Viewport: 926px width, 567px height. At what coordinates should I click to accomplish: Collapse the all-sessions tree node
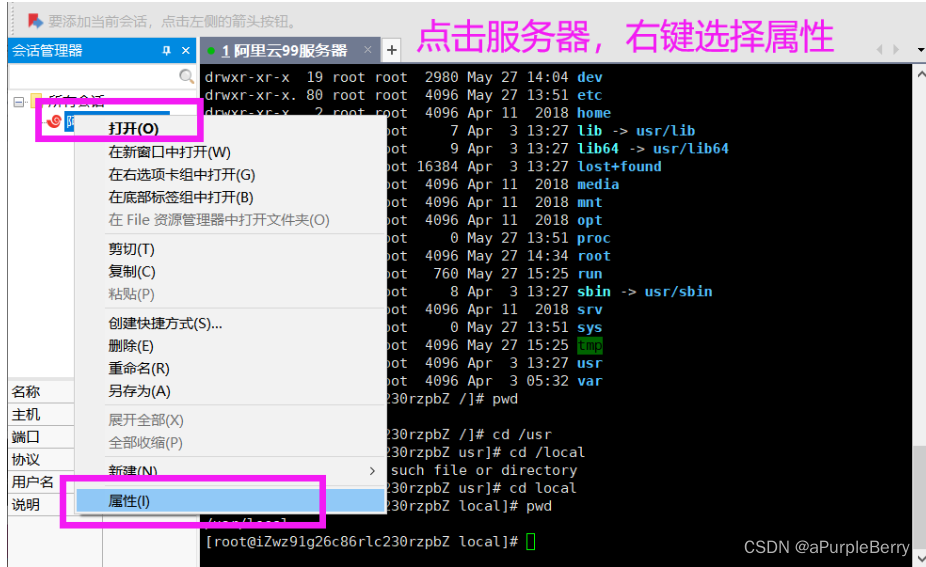(x=18, y=102)
